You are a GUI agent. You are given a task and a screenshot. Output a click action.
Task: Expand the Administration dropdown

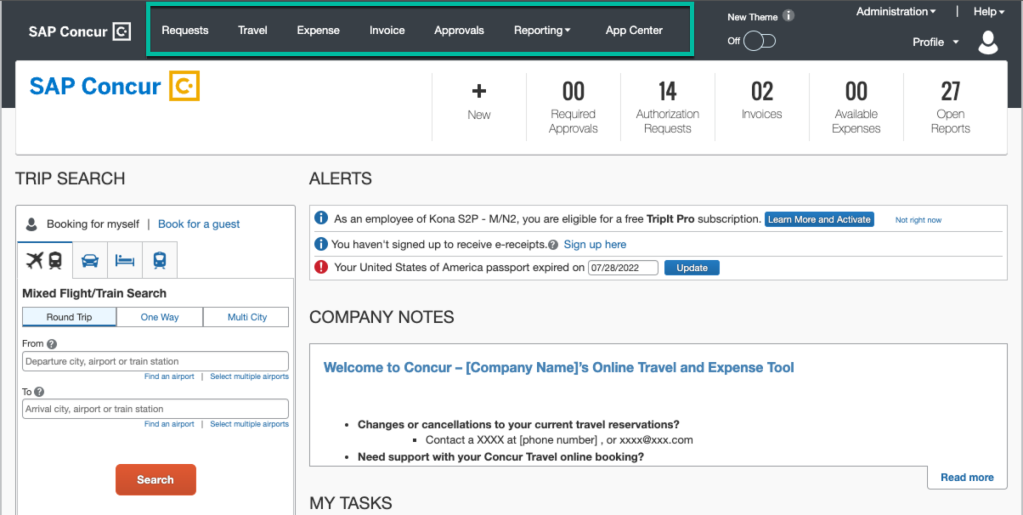coord(896,12)
